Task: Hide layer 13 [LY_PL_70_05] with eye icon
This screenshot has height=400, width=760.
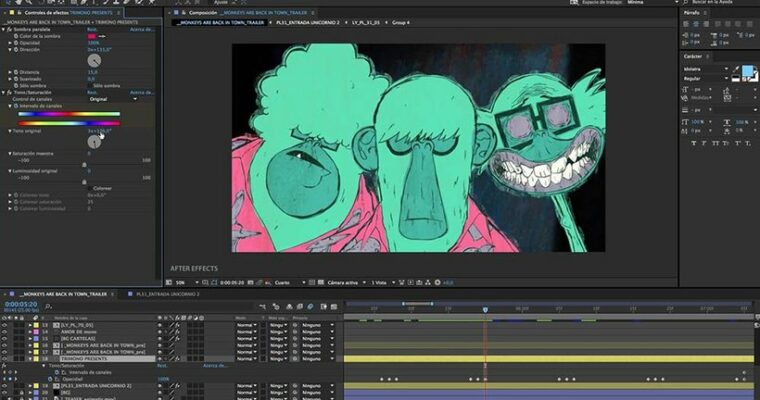Action: pos(4,325)
